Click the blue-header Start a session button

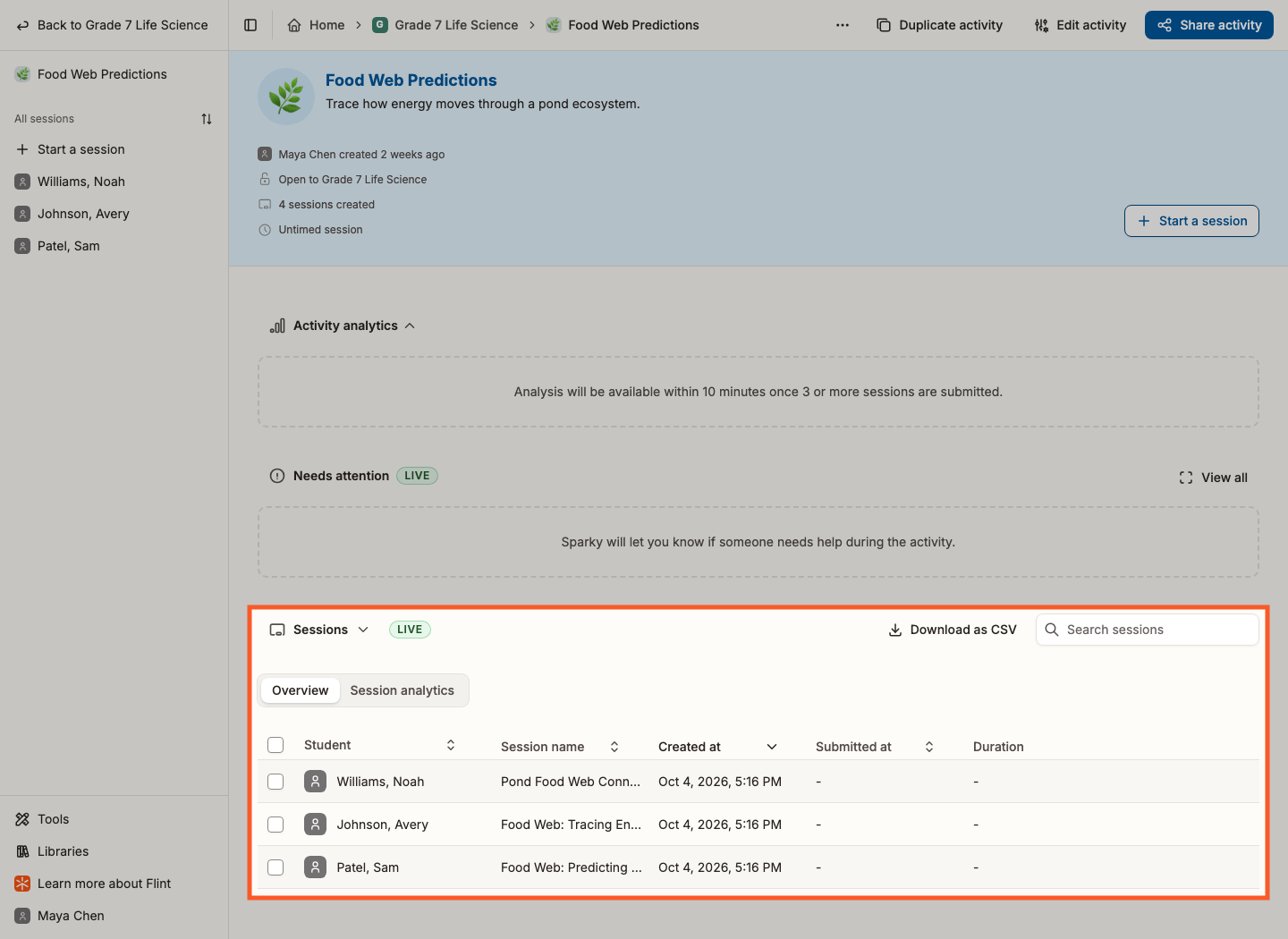point(1191,221)
